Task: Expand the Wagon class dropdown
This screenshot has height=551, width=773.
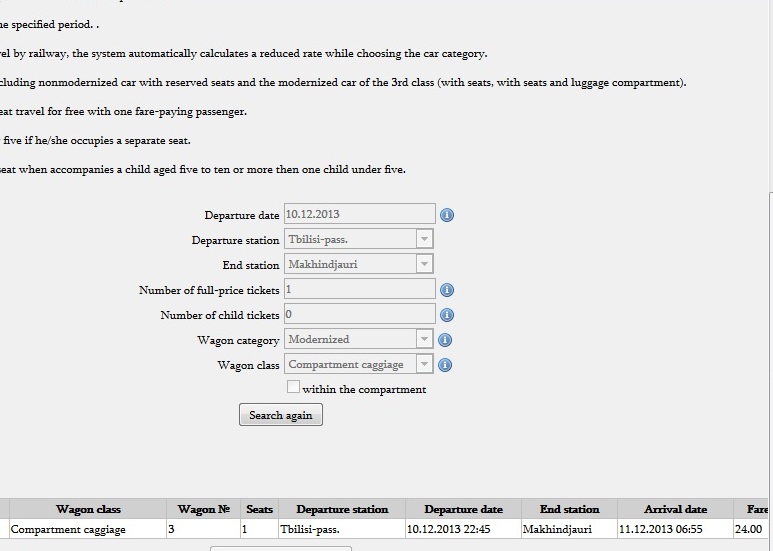Action: (359, 364)
